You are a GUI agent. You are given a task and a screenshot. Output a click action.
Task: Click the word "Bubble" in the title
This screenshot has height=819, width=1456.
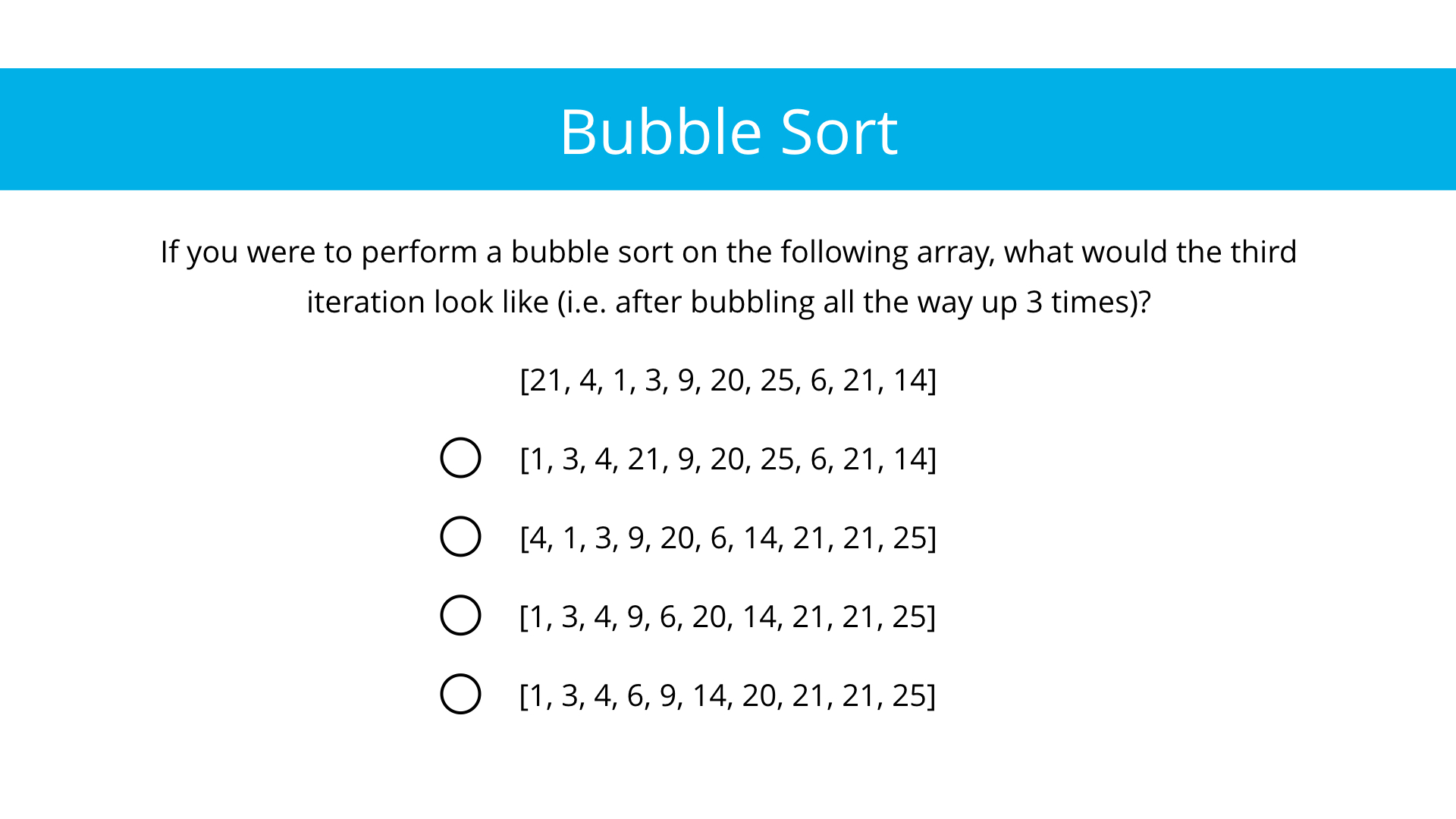click(660, 132)
